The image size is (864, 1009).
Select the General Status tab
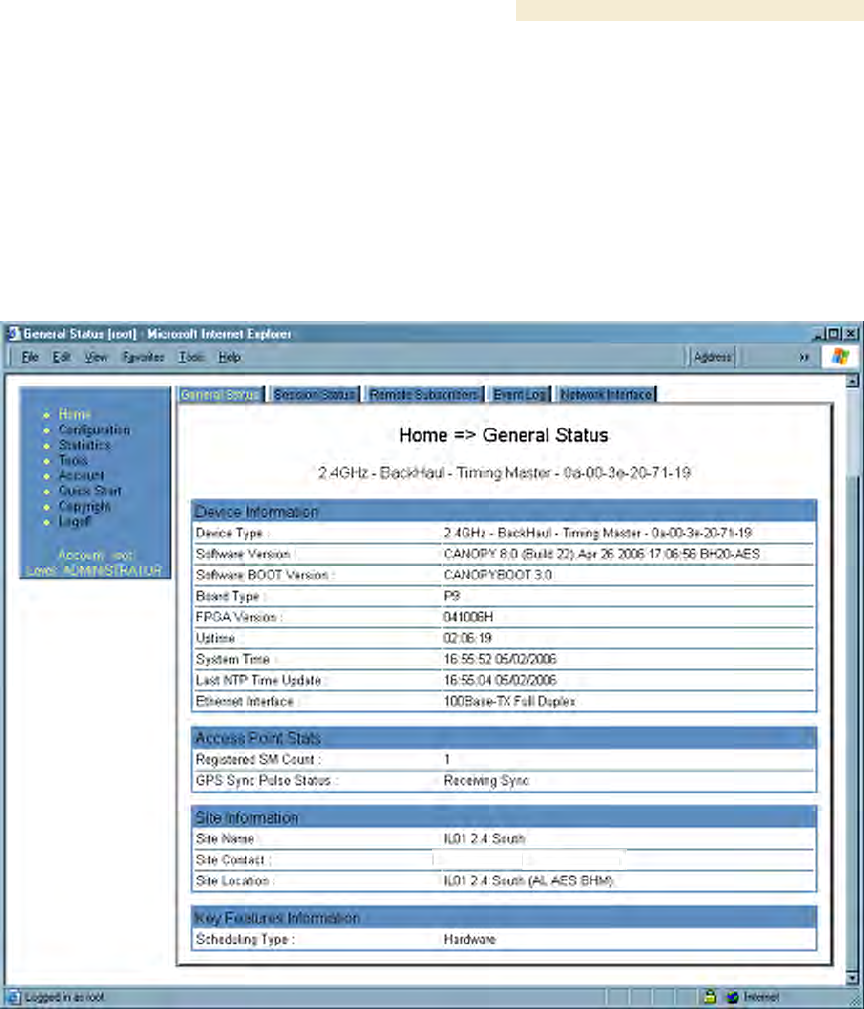[x=220, y=394]
